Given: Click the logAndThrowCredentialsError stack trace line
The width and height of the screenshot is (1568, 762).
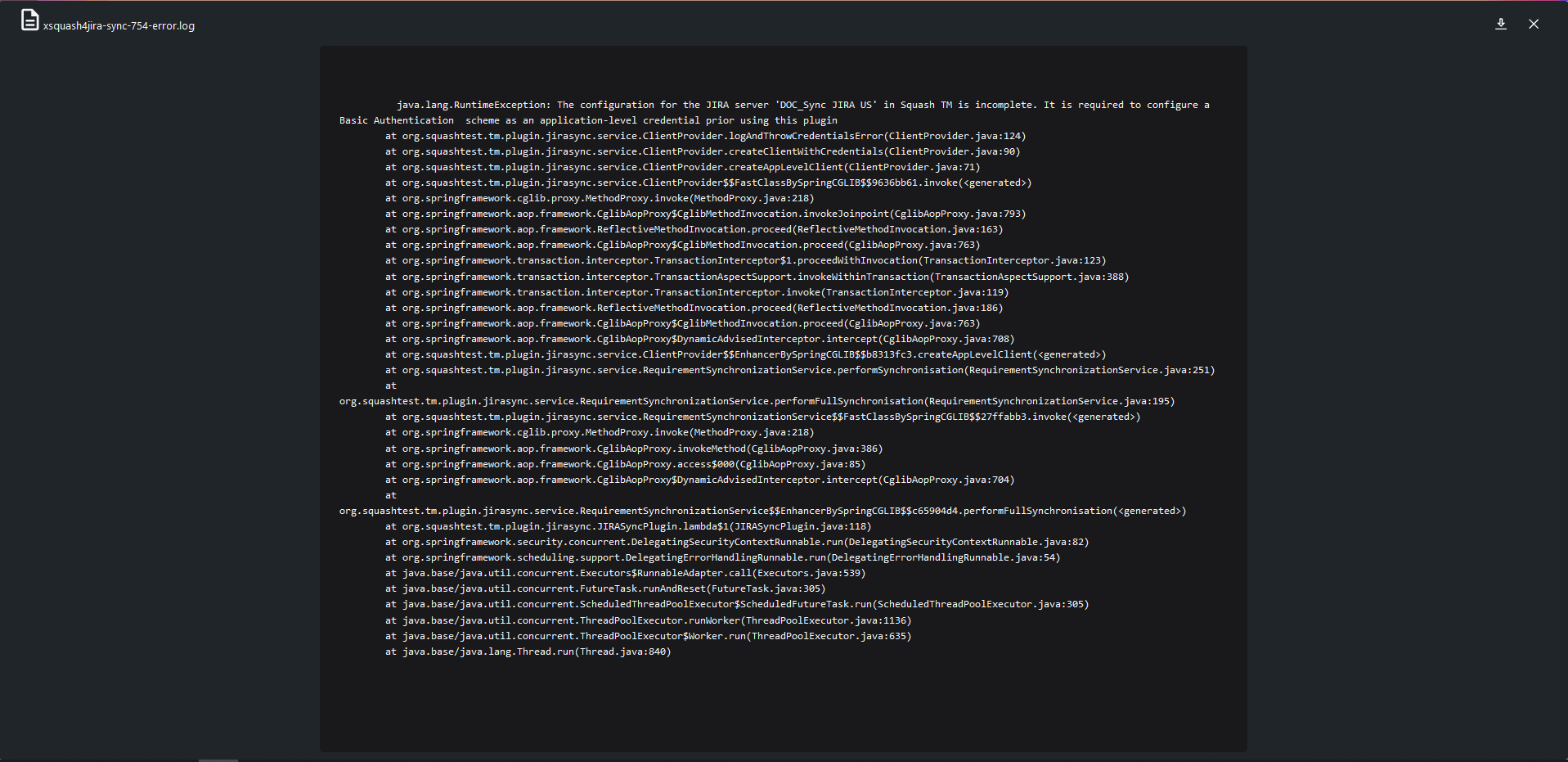Looking at the screenshot, I should (x=705, y=136).
